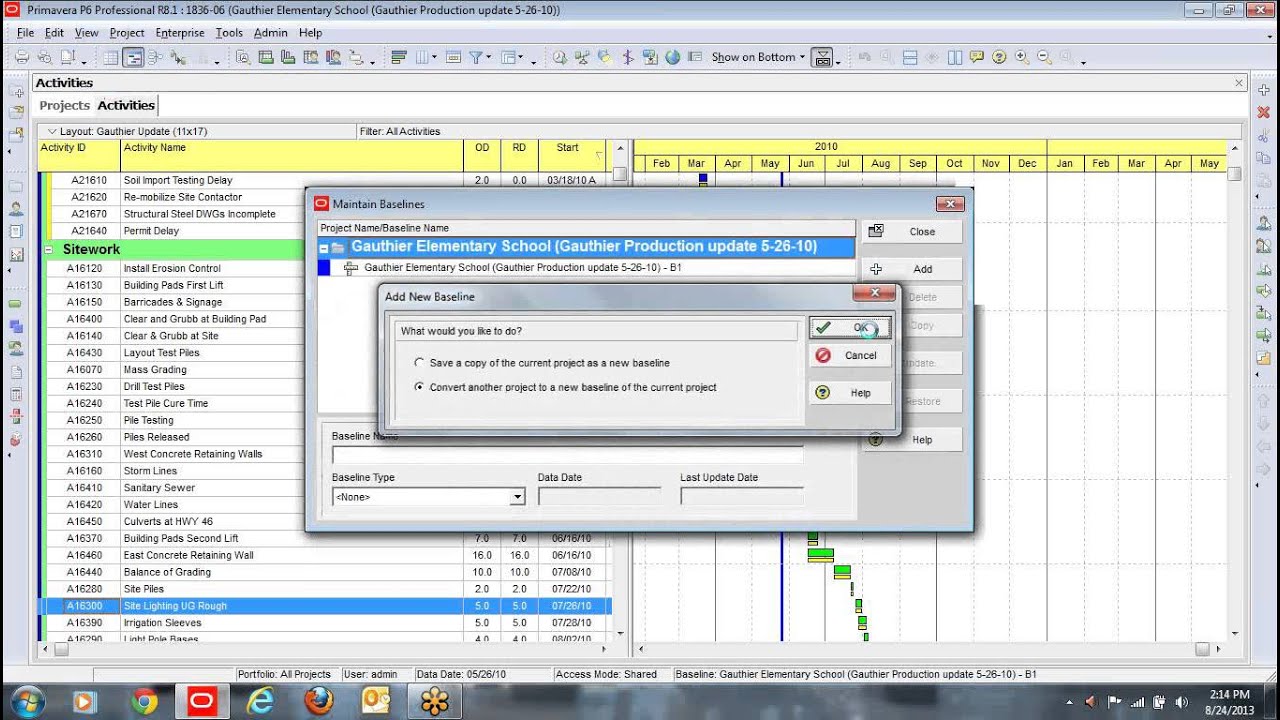Viewport: 1280px width, 720px height.
Task: Click the Start column header
Action: coord(571,155)
